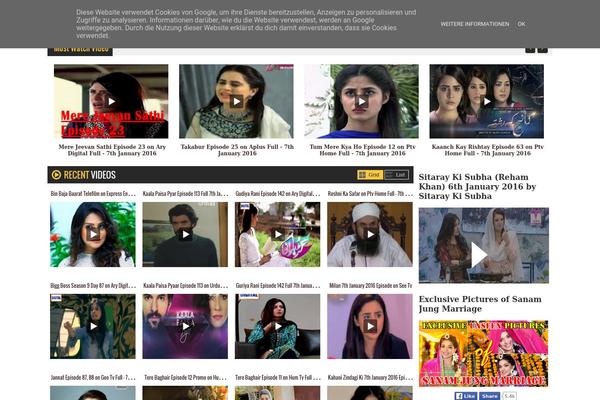
Task: Play Milan 7th January 2016 thumbnail
Action: click(x=370, y=326)
